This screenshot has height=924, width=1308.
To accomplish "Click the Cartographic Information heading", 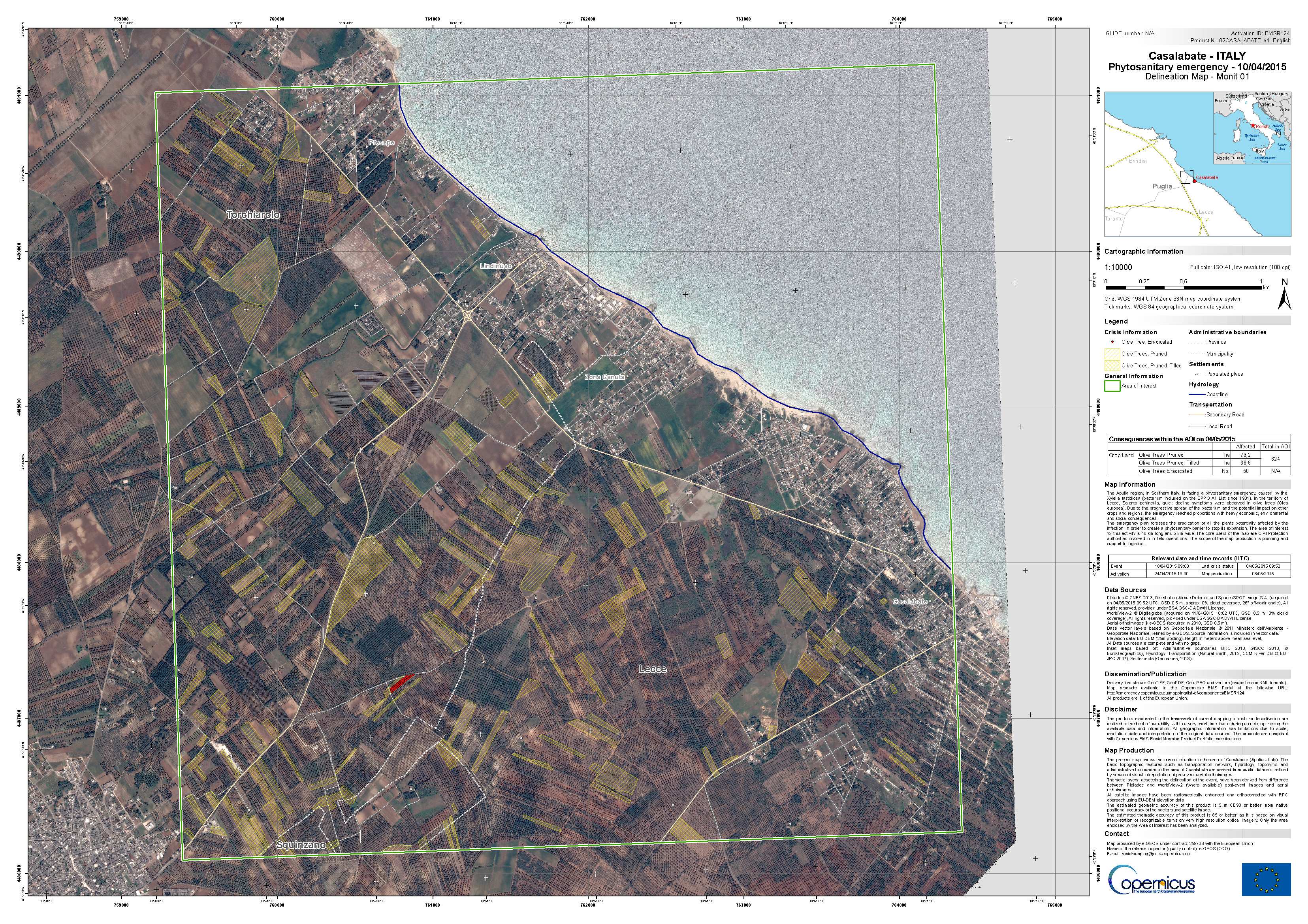I will [1143, 251].
